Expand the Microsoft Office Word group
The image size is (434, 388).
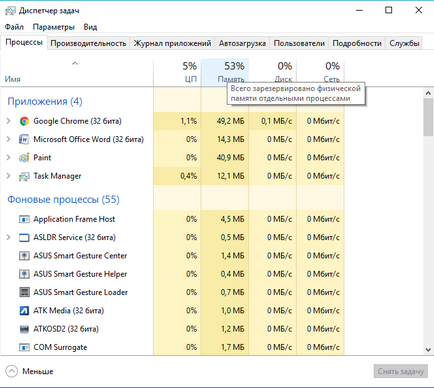click(8, 139)
